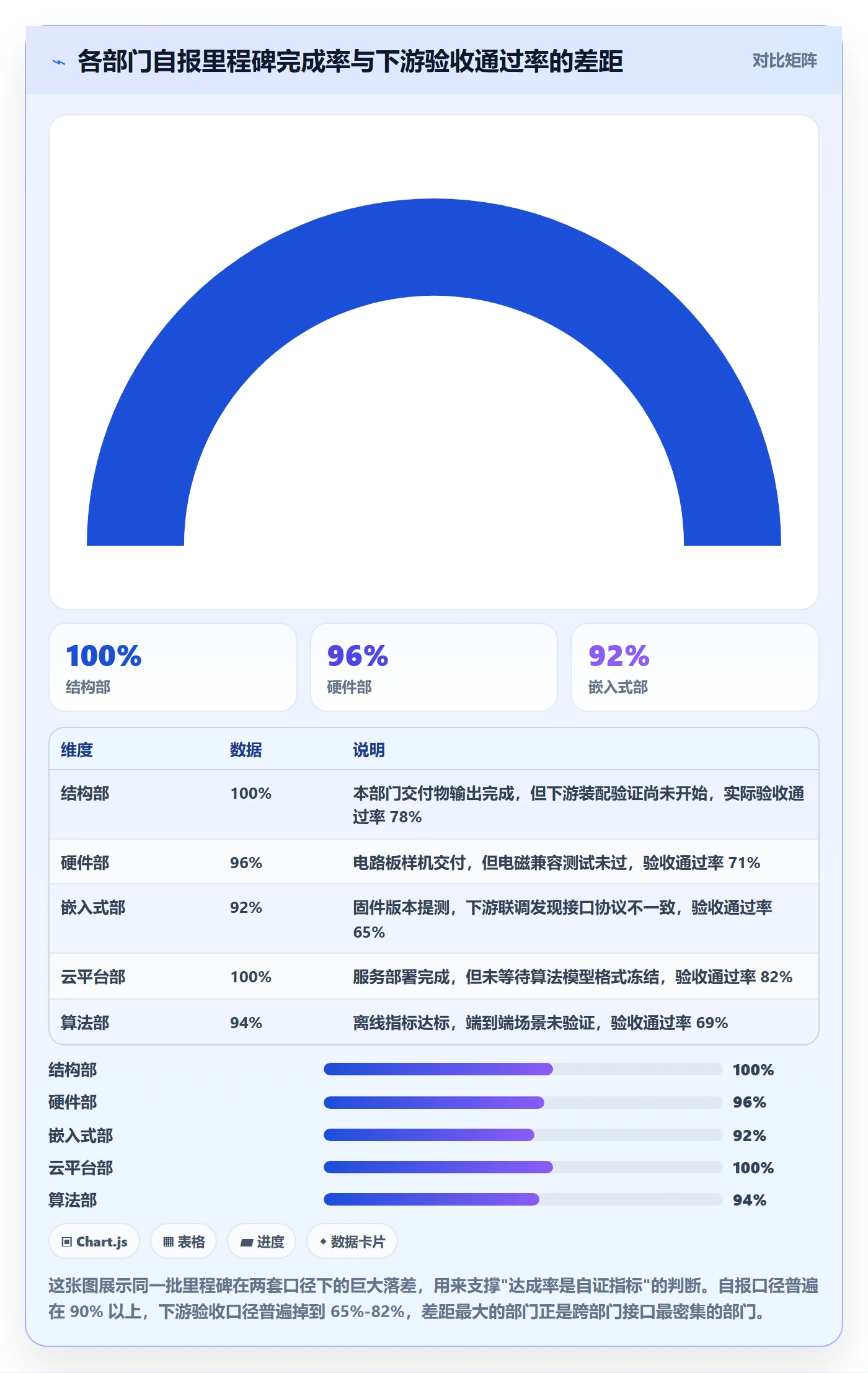Click the description mentioning 验收通过率 71%
Viewport: 868px width, 1373px height.
pyautogui.click(x=556, y=863)
